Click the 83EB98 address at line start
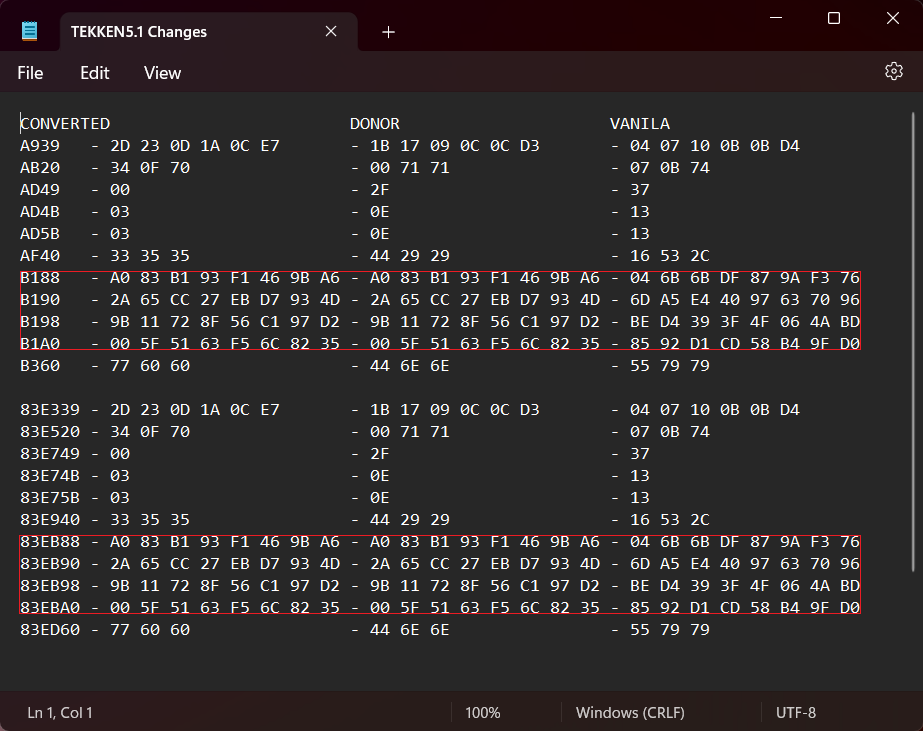This screenshot has height=731, width=923. [x=50, y=586]
